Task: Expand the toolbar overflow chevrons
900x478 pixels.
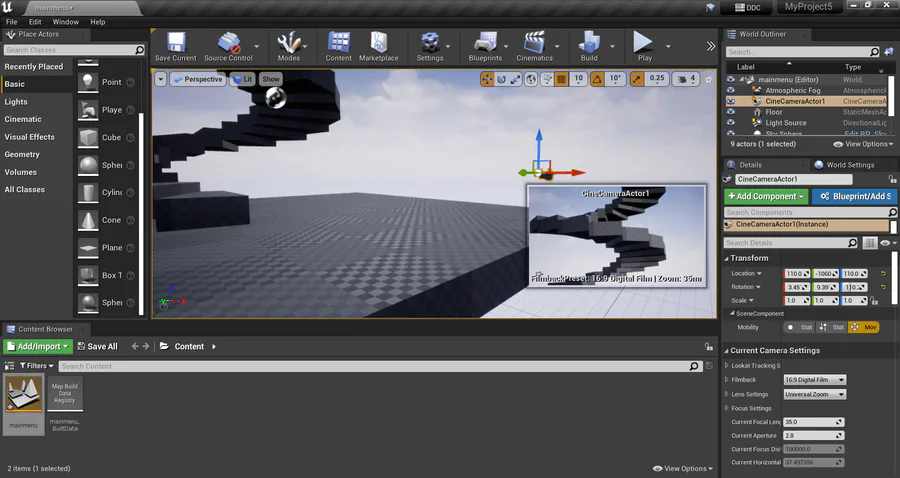Action: [711, 46]
